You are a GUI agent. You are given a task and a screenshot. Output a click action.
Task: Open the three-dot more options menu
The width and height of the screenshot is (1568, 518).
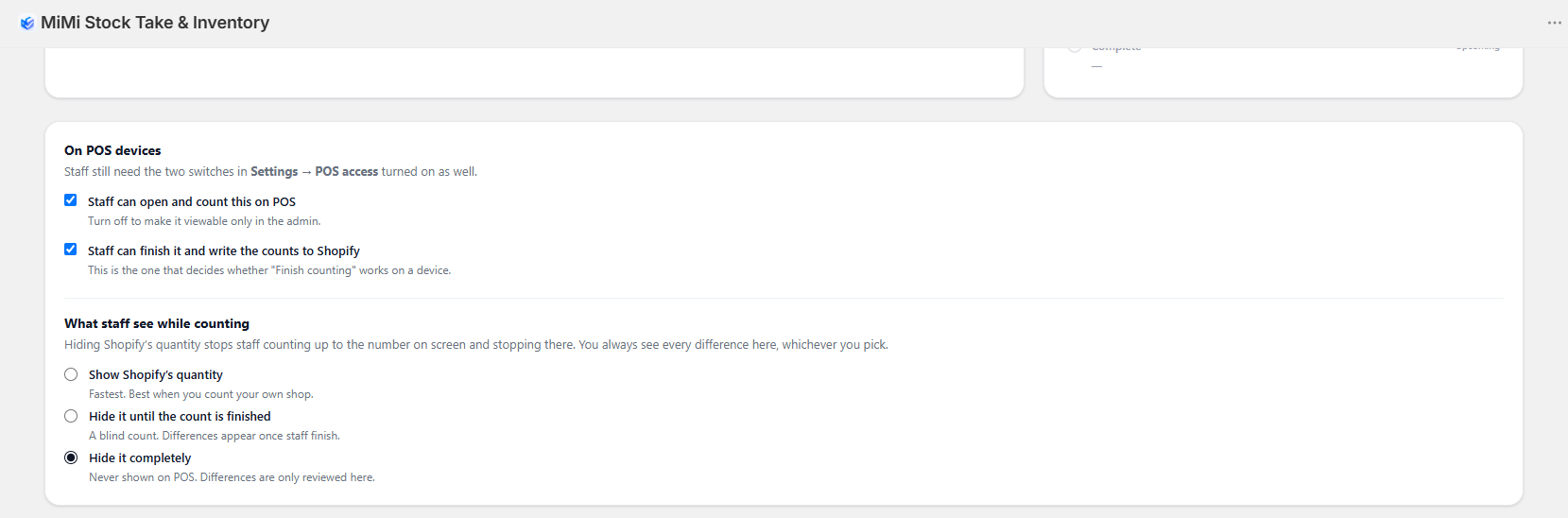[x=1554, y=23]
